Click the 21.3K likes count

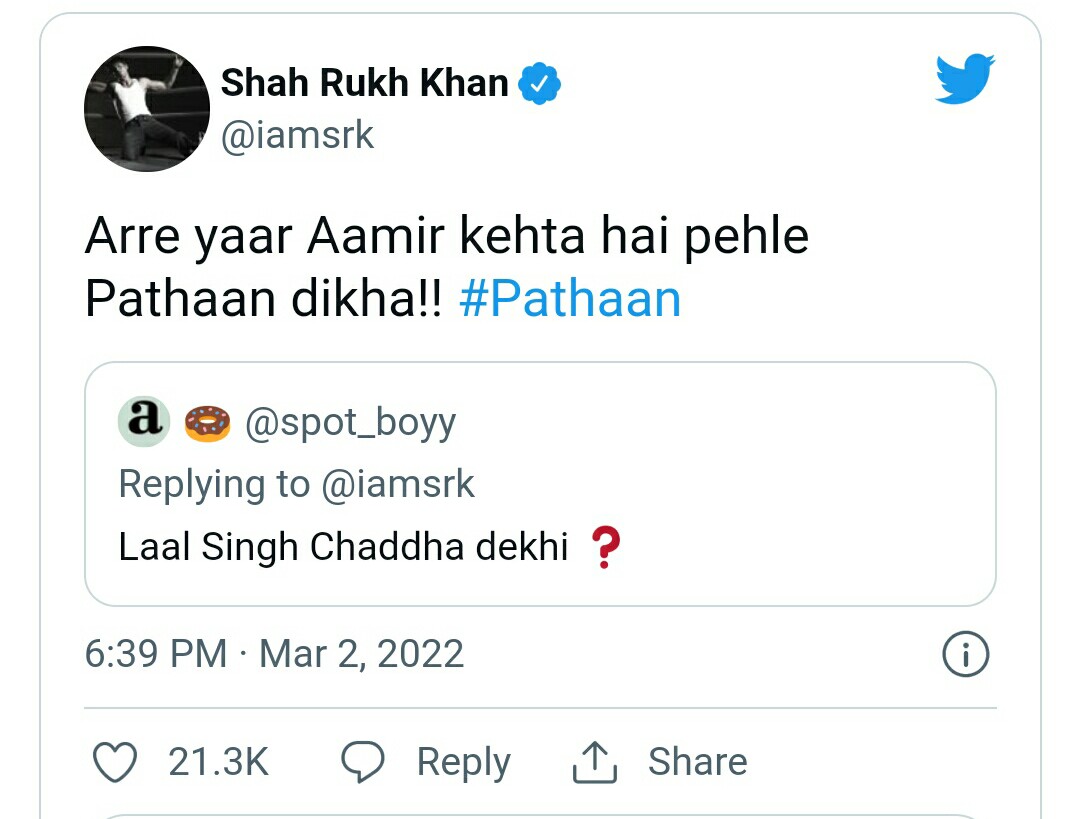[218, 762]
